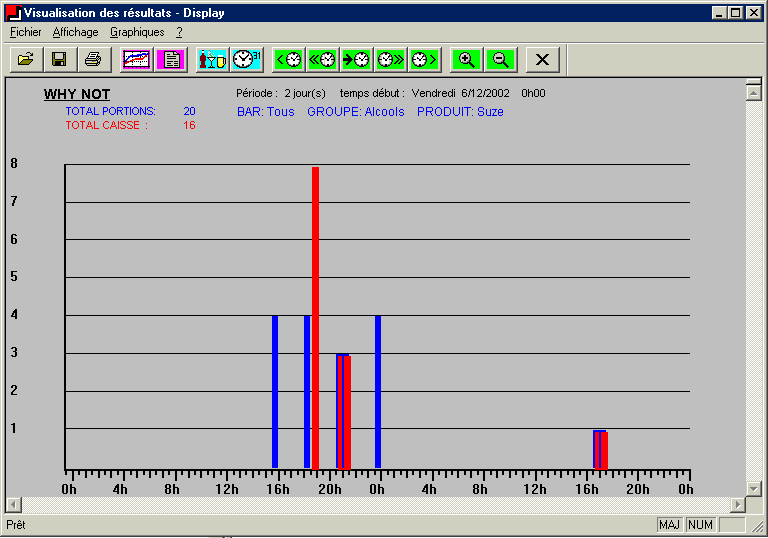Screen dimensions: 768x538
Task: Select the bar and product drinks icon
Action: tap(213, 59)
